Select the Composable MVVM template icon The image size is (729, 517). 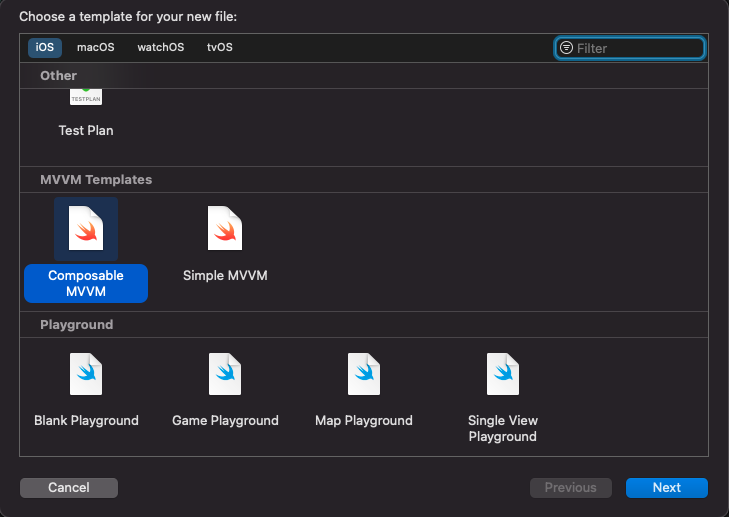coord(86,228)
